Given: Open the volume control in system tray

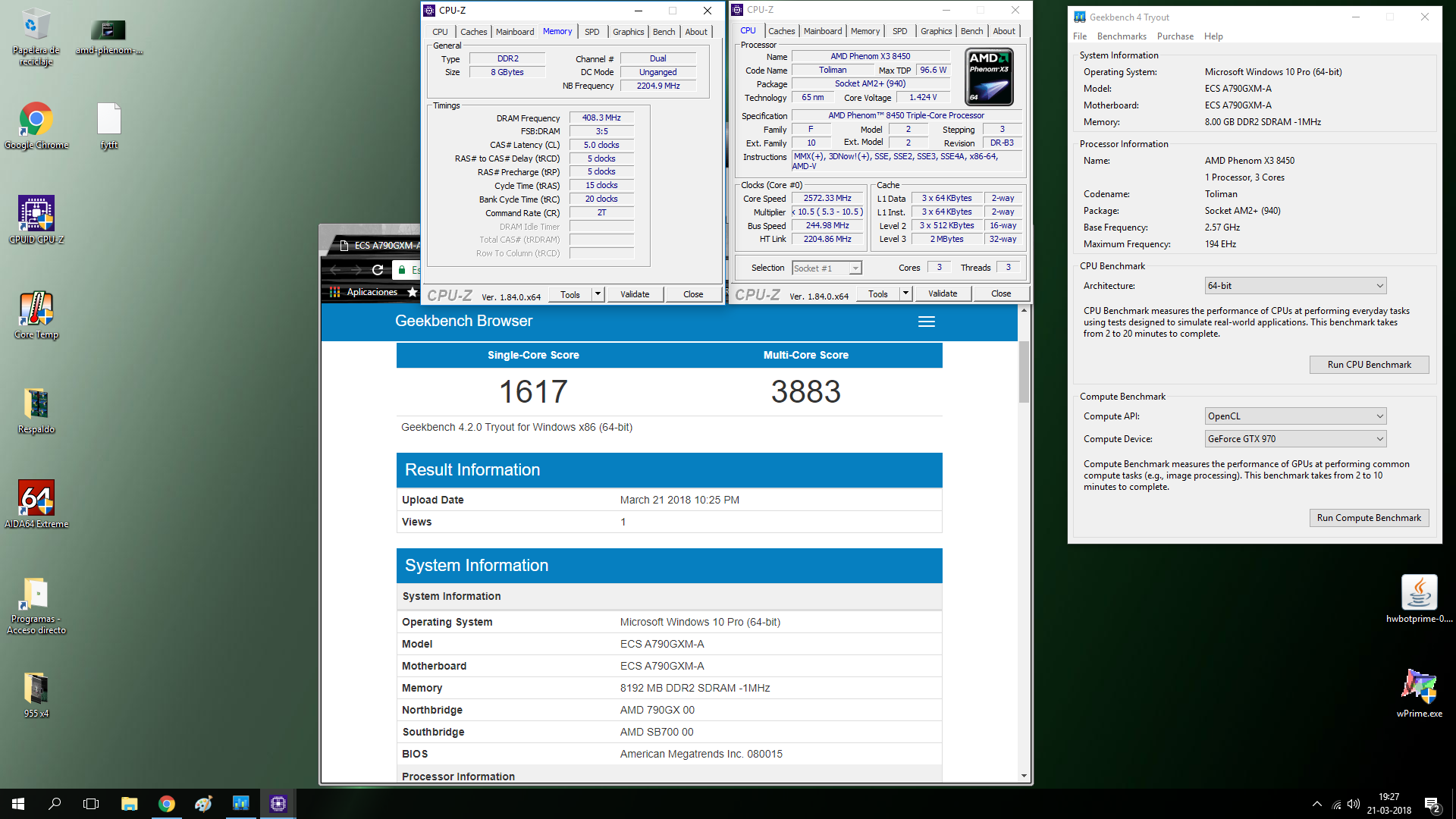Looking at the screenshot, I should click(x=1354, y=804).
